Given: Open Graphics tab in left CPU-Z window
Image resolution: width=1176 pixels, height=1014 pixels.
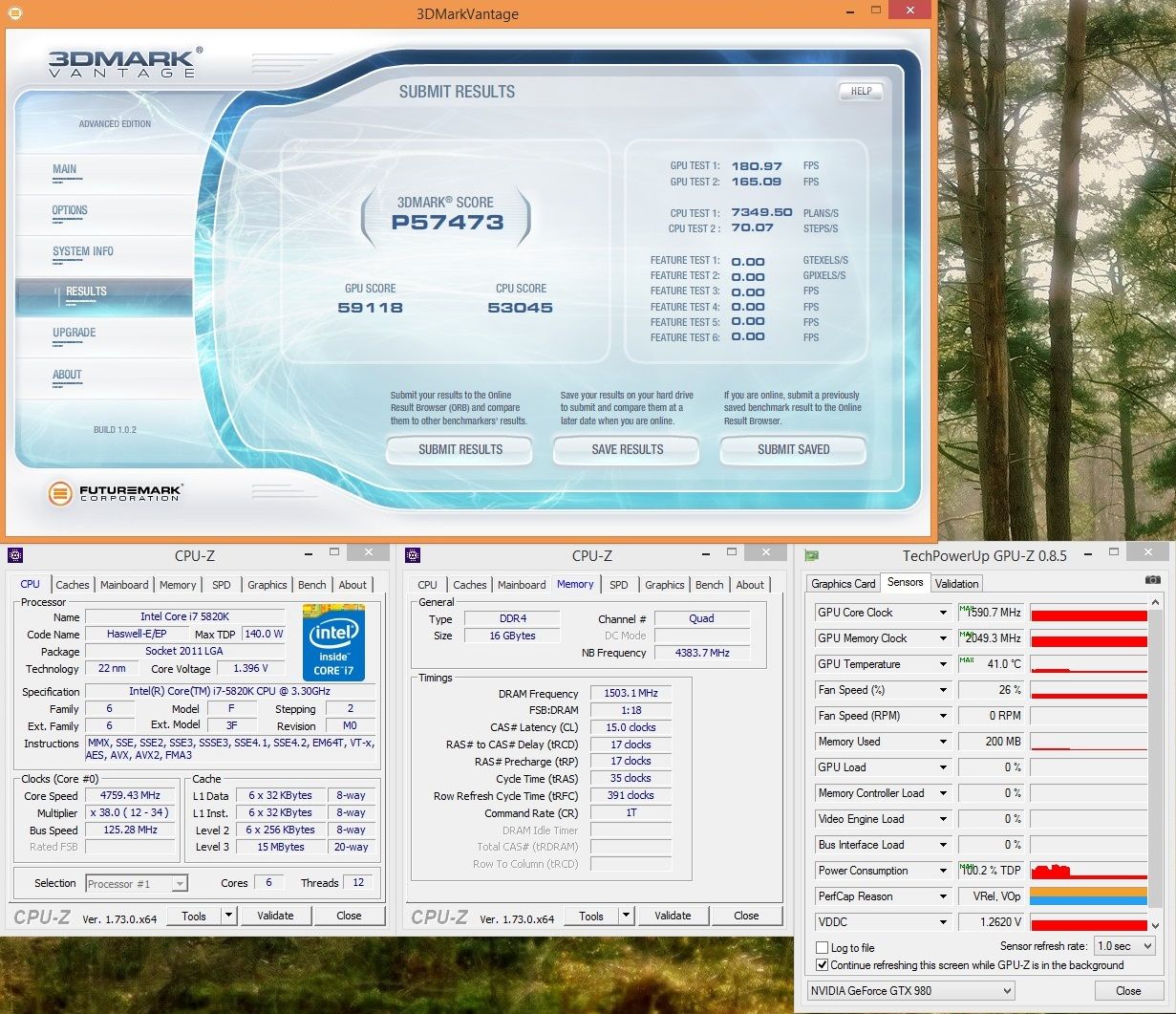Looking at the screenshot, I should click(x=267, y=585).
